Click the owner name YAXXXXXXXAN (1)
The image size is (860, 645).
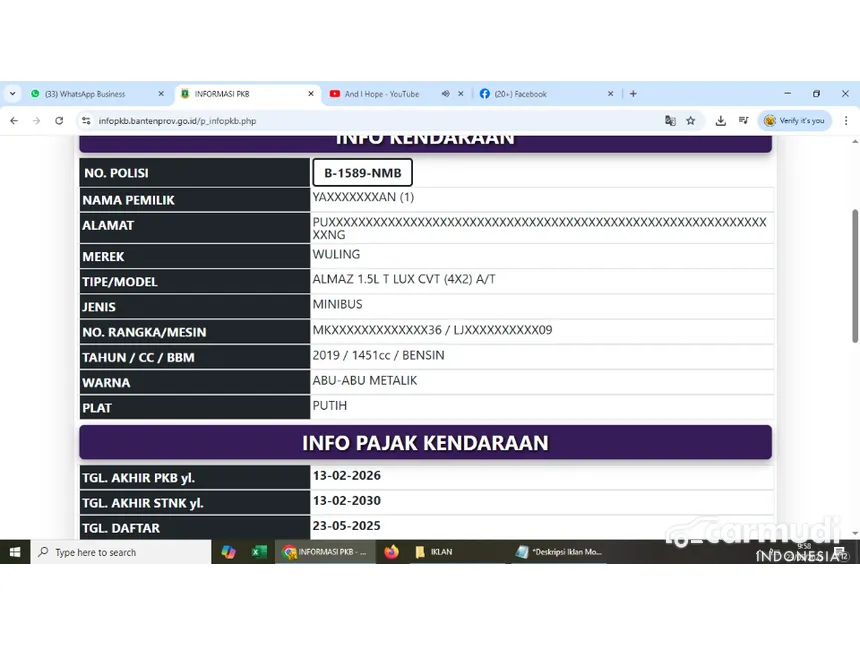tap(363, 197)
